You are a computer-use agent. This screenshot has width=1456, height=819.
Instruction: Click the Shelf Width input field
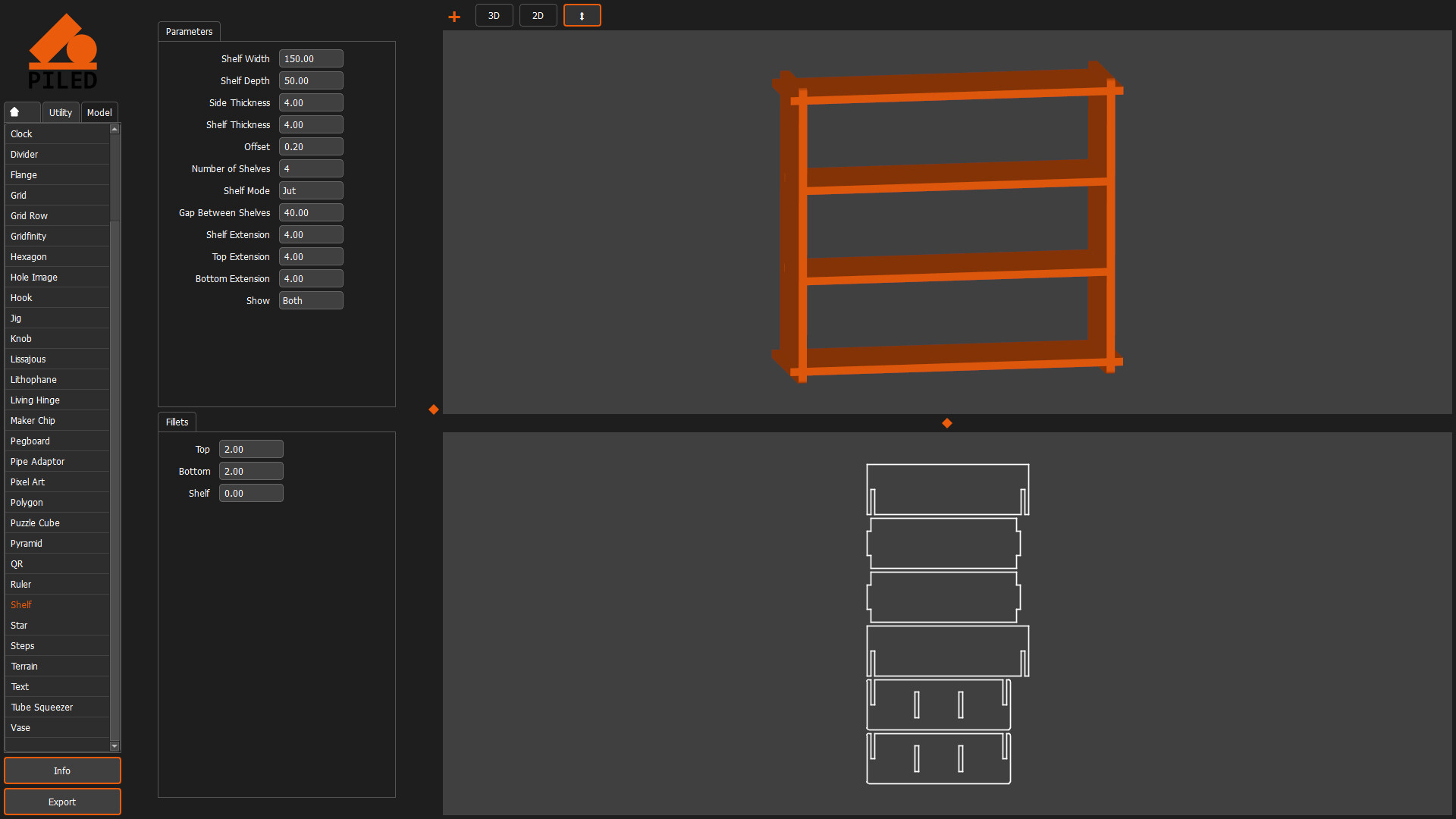311,58
